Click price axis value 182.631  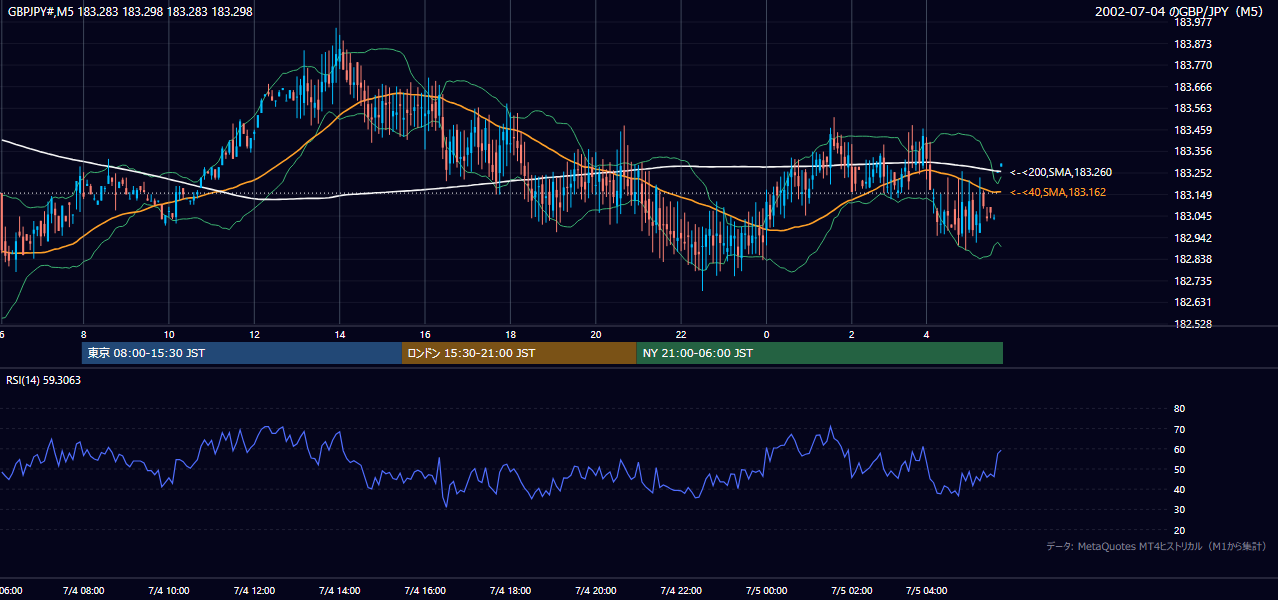tap(1192, 302)
